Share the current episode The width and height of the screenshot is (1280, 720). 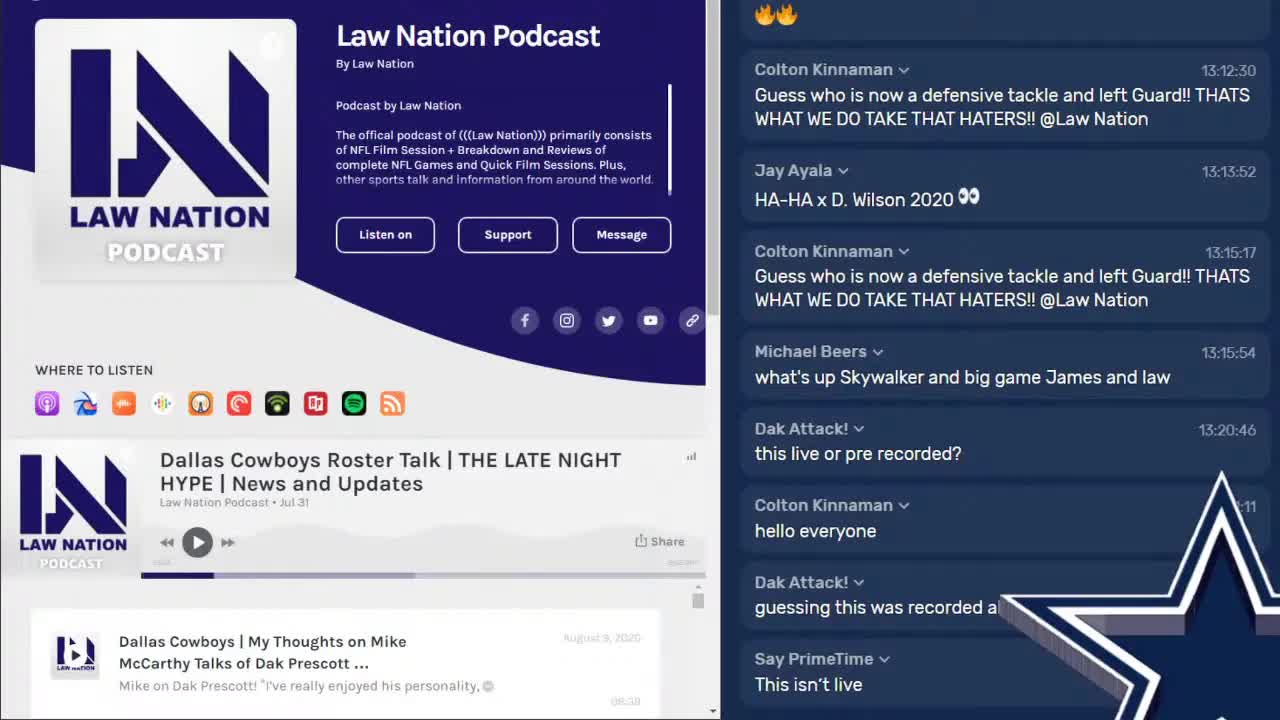(660, 541)
